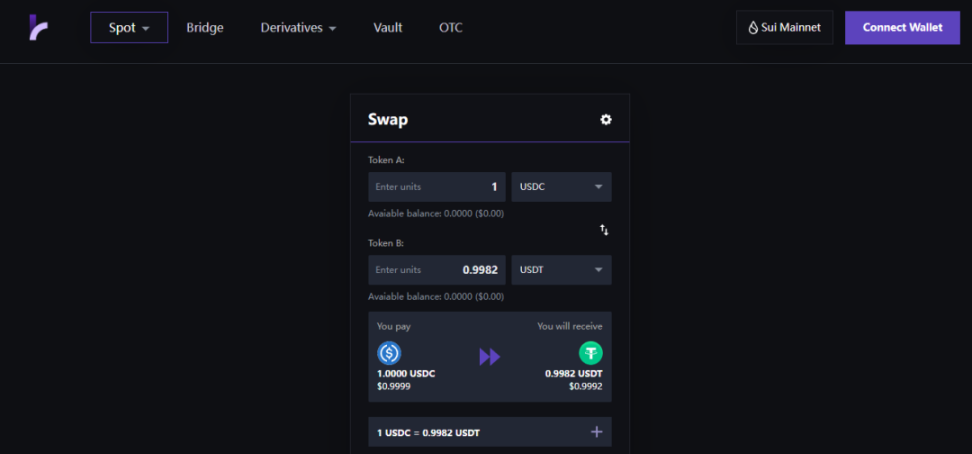
Task: Open the USDT token selector dropdown
Action: point(561,270)
